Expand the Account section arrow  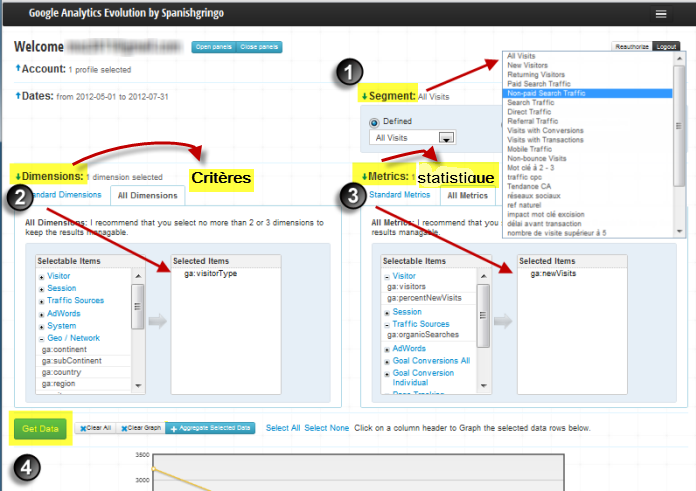pyautogui.click(x=18, y=68)
